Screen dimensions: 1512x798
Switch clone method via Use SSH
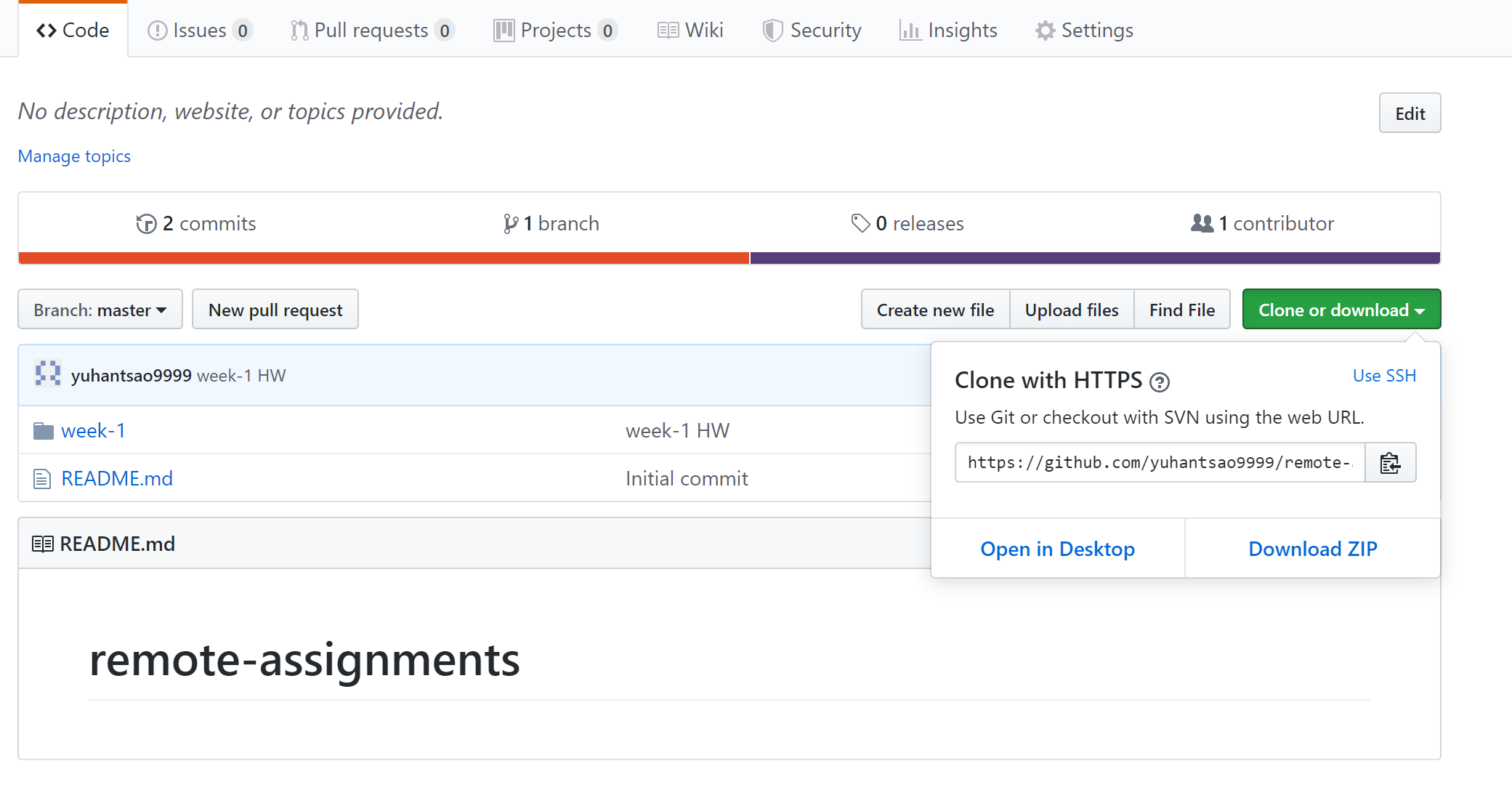[1383, 376]
